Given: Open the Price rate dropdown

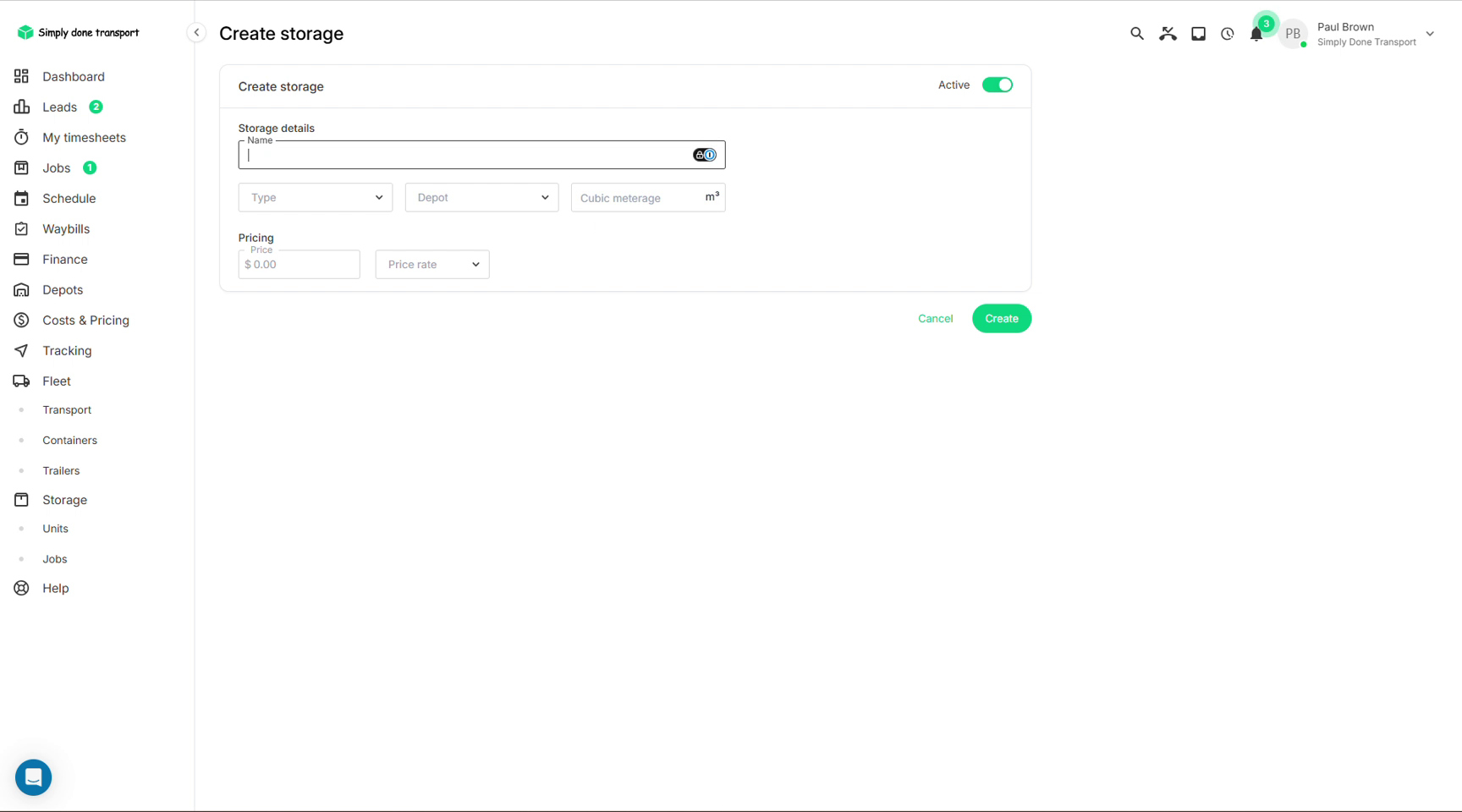Looking at the screenshot, I should coord(432,264).
